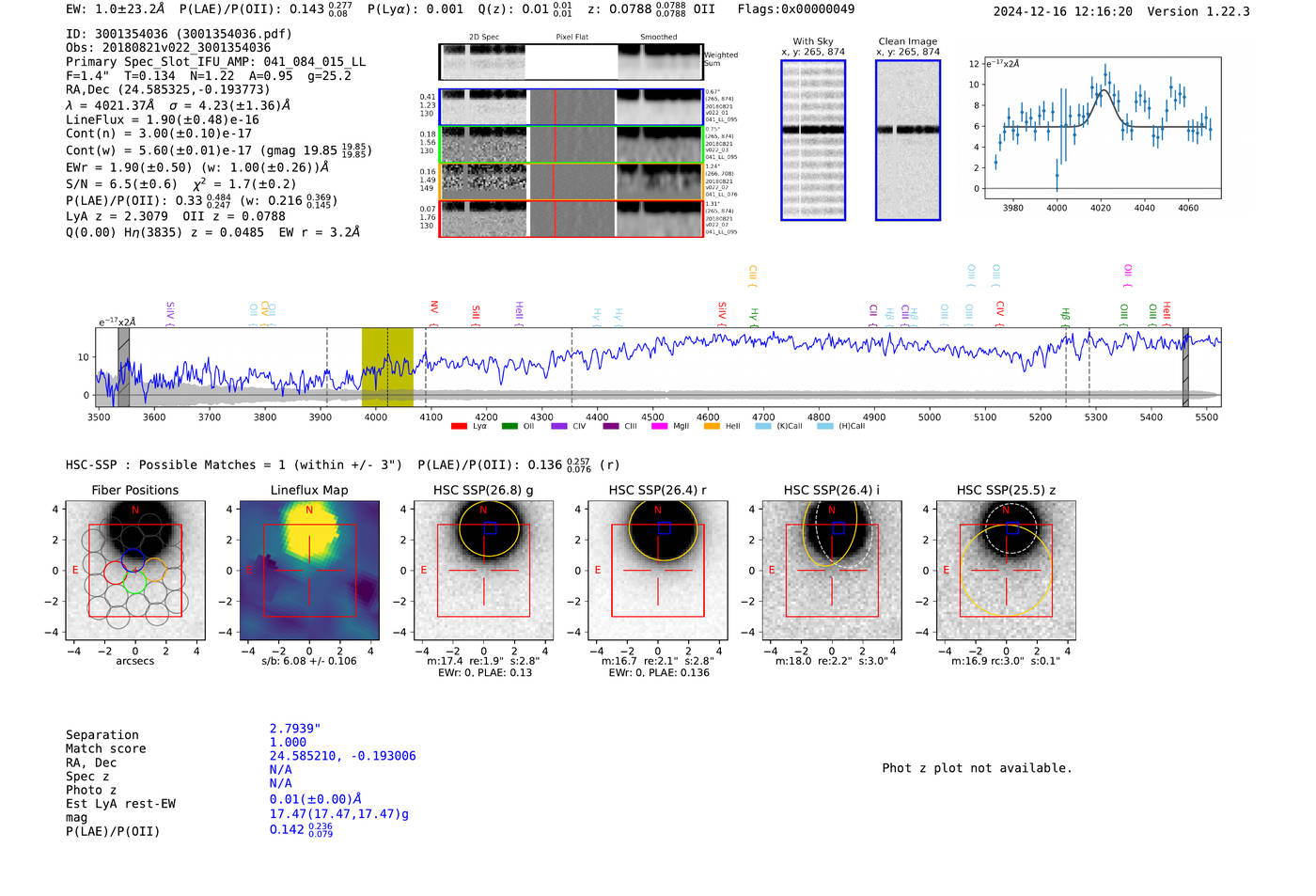Viewport: 1316px width, 896px height.
Task: Click the red SiII line marker
Action: [x=476, y=315]
